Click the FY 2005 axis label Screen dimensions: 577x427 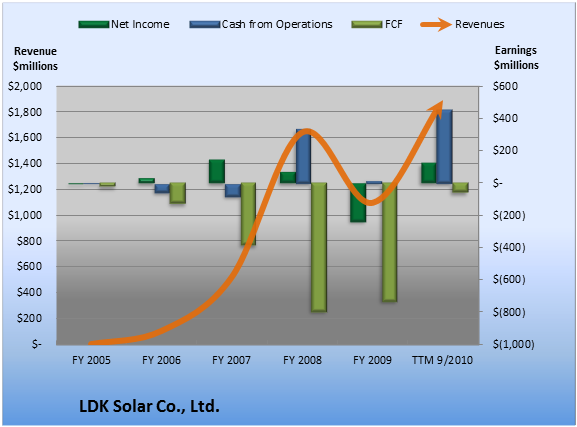pyautogui.click(x=91, y=360)
